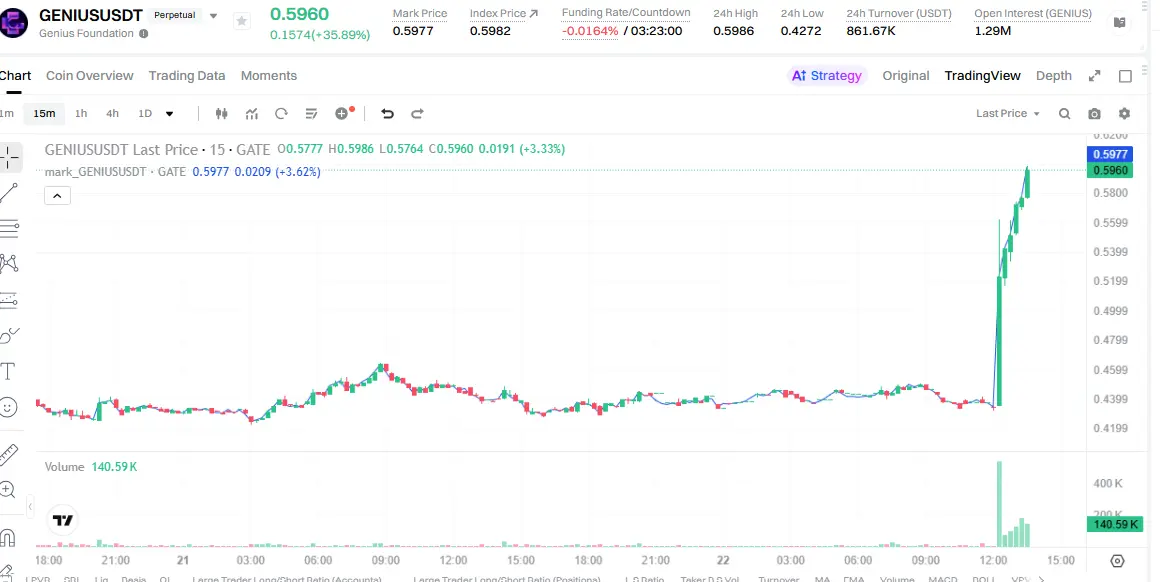1160x582 pixels.
Task: Select the horizontal lines Fibonacci tool
Action: (9, 229)
